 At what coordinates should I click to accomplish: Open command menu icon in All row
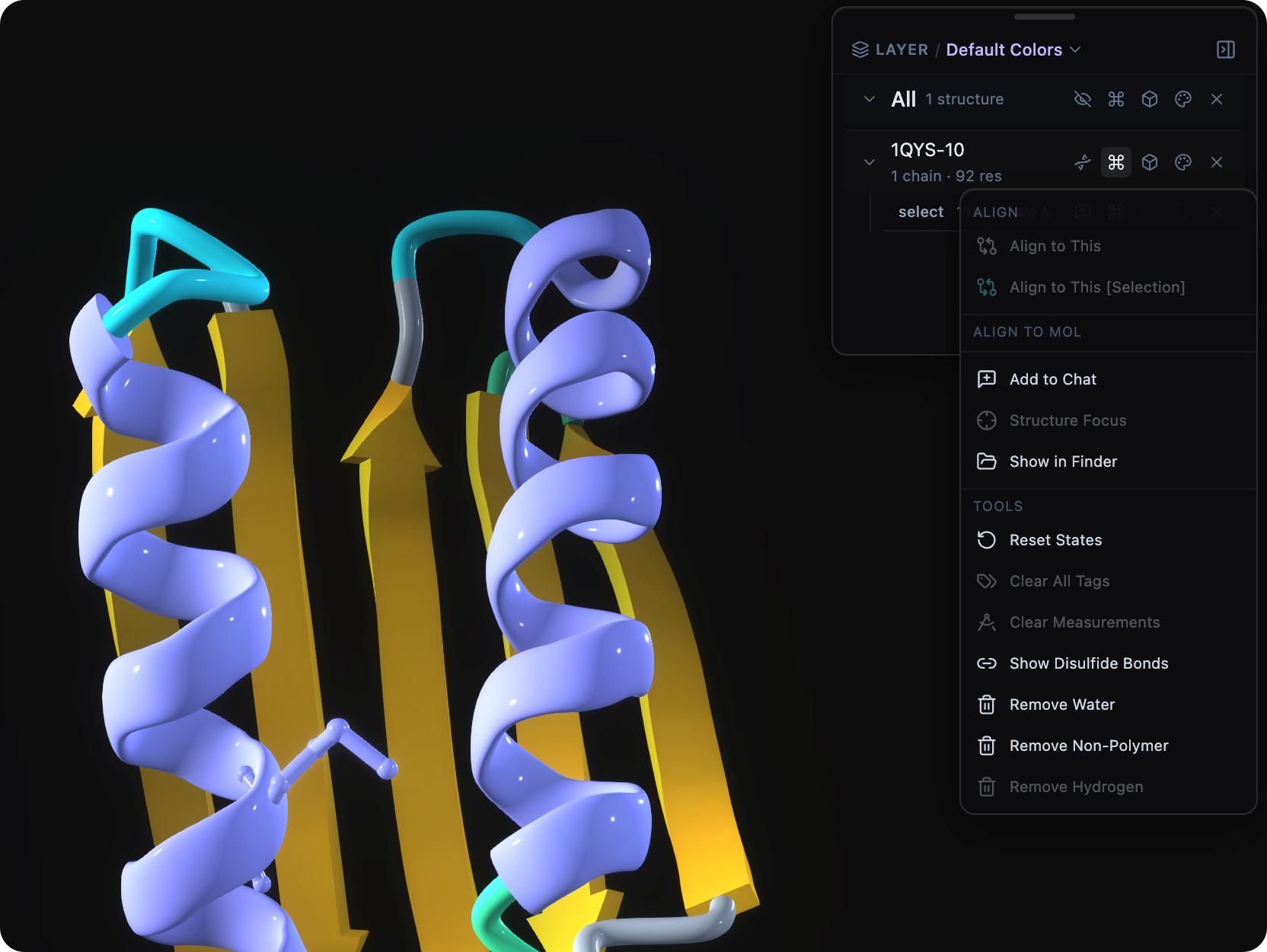(1116, 99)
